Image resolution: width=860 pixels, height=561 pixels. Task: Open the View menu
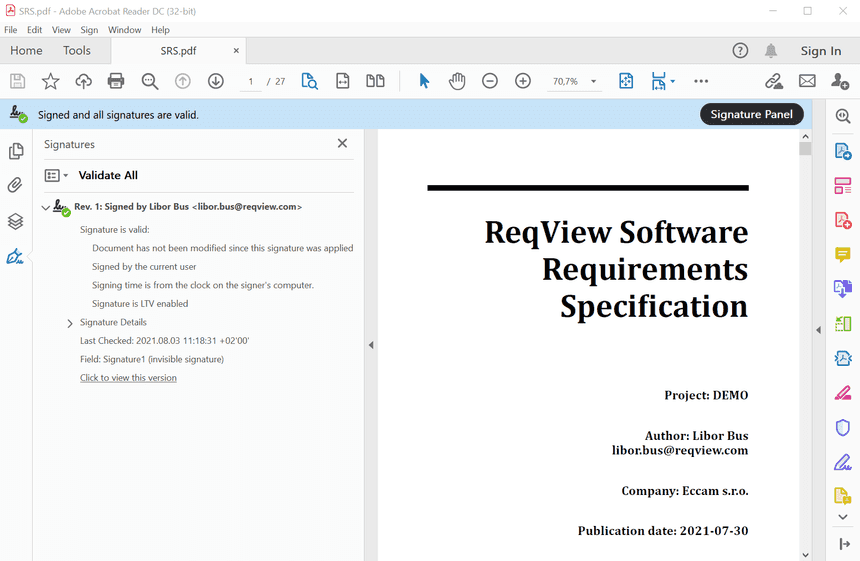point(61,30)
